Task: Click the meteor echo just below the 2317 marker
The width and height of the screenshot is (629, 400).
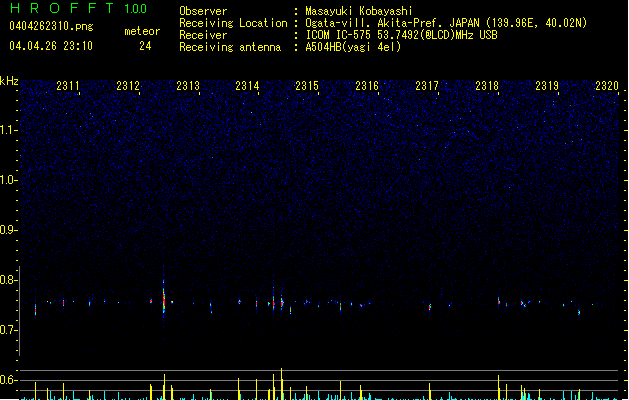Action: pyautogui.click(x=430, y=308)
